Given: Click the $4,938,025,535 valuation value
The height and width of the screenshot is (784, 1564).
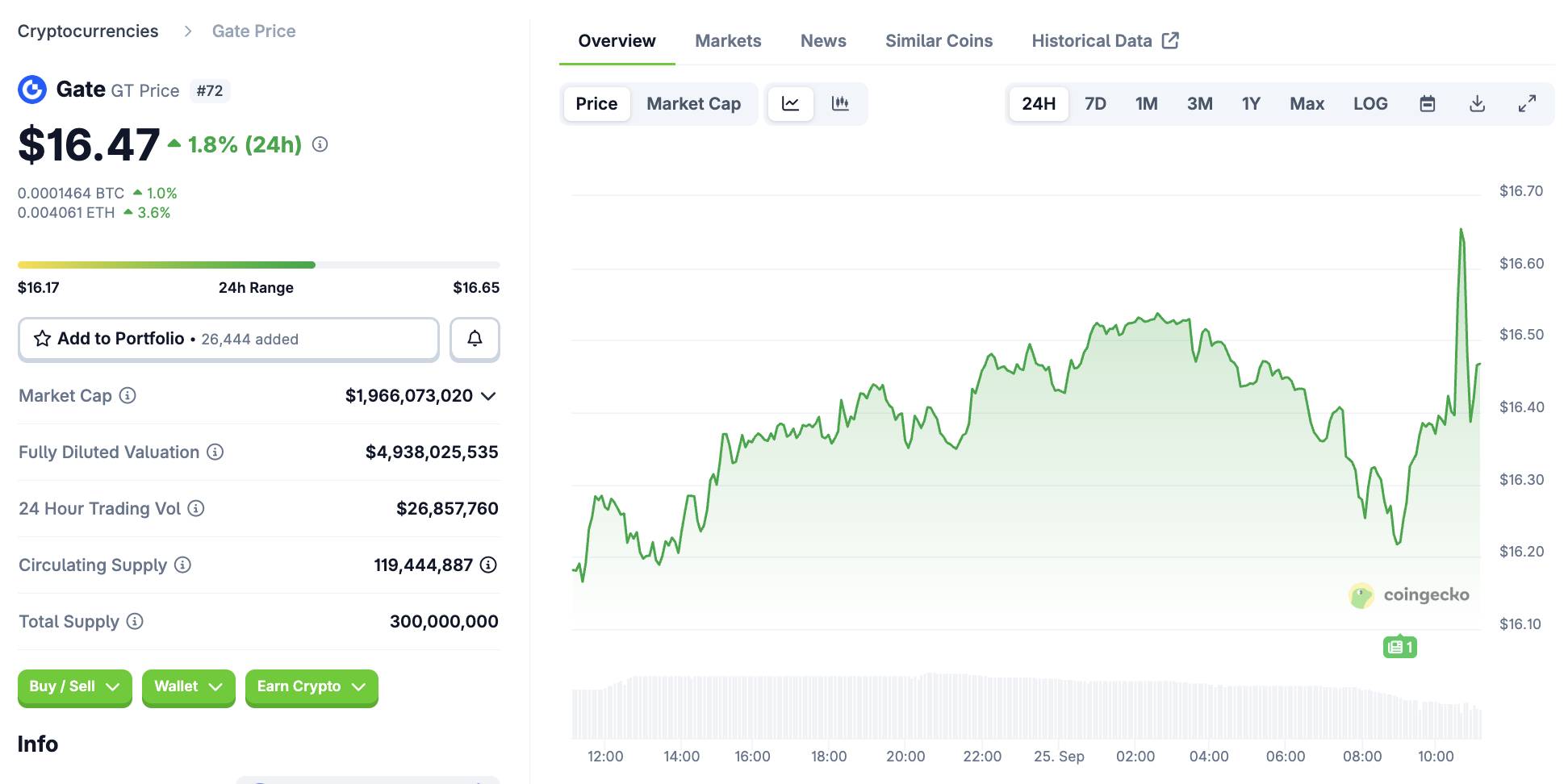Looking at the screenshot, I should (x=432, y=452).
